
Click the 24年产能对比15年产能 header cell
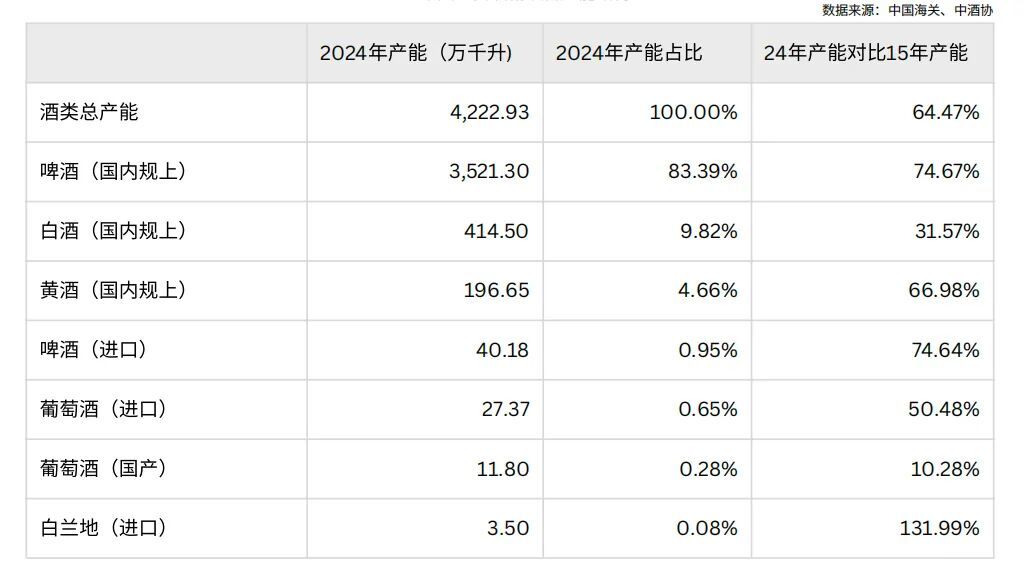click(866, 53)
